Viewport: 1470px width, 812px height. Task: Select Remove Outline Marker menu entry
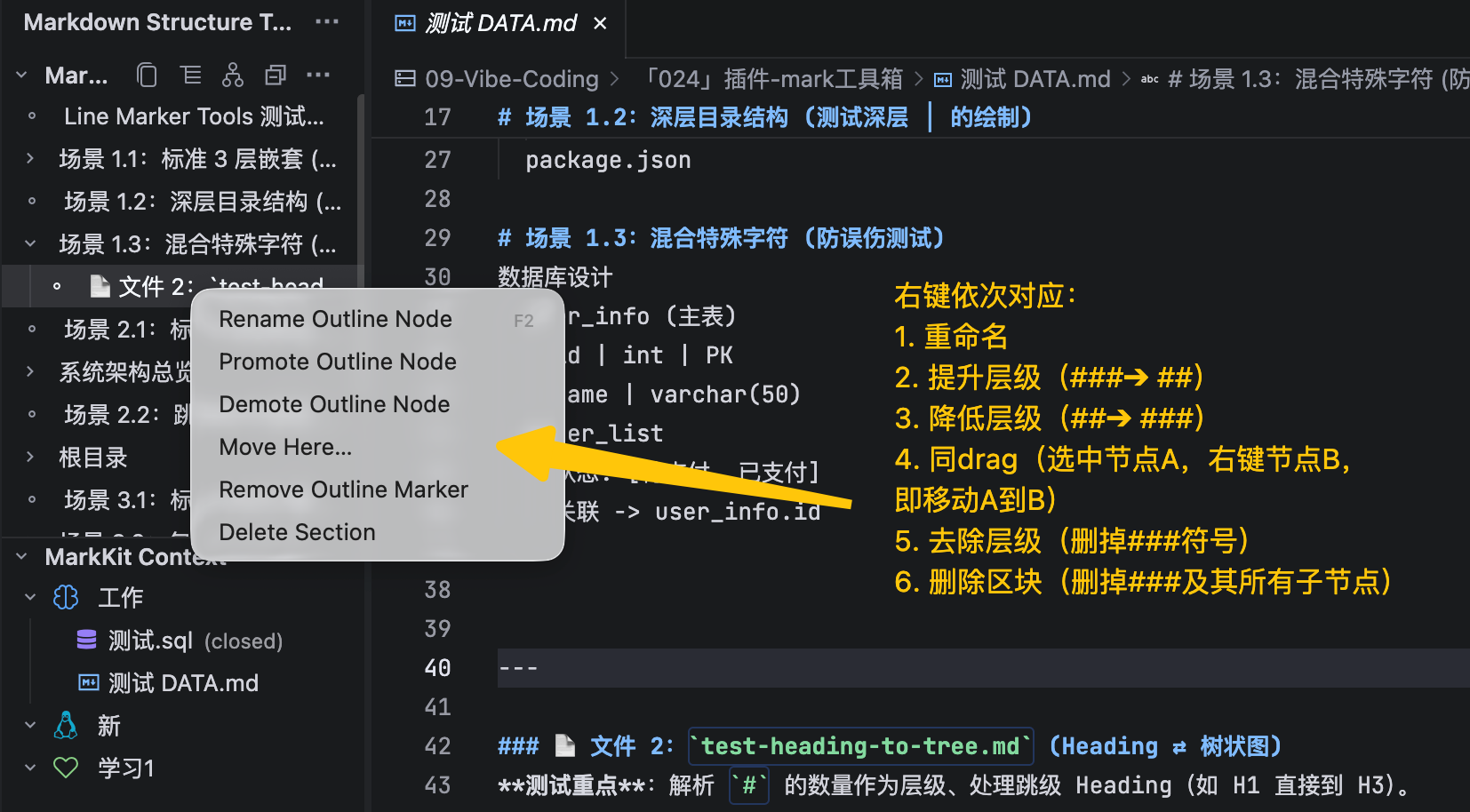click(x=378, y=490)
